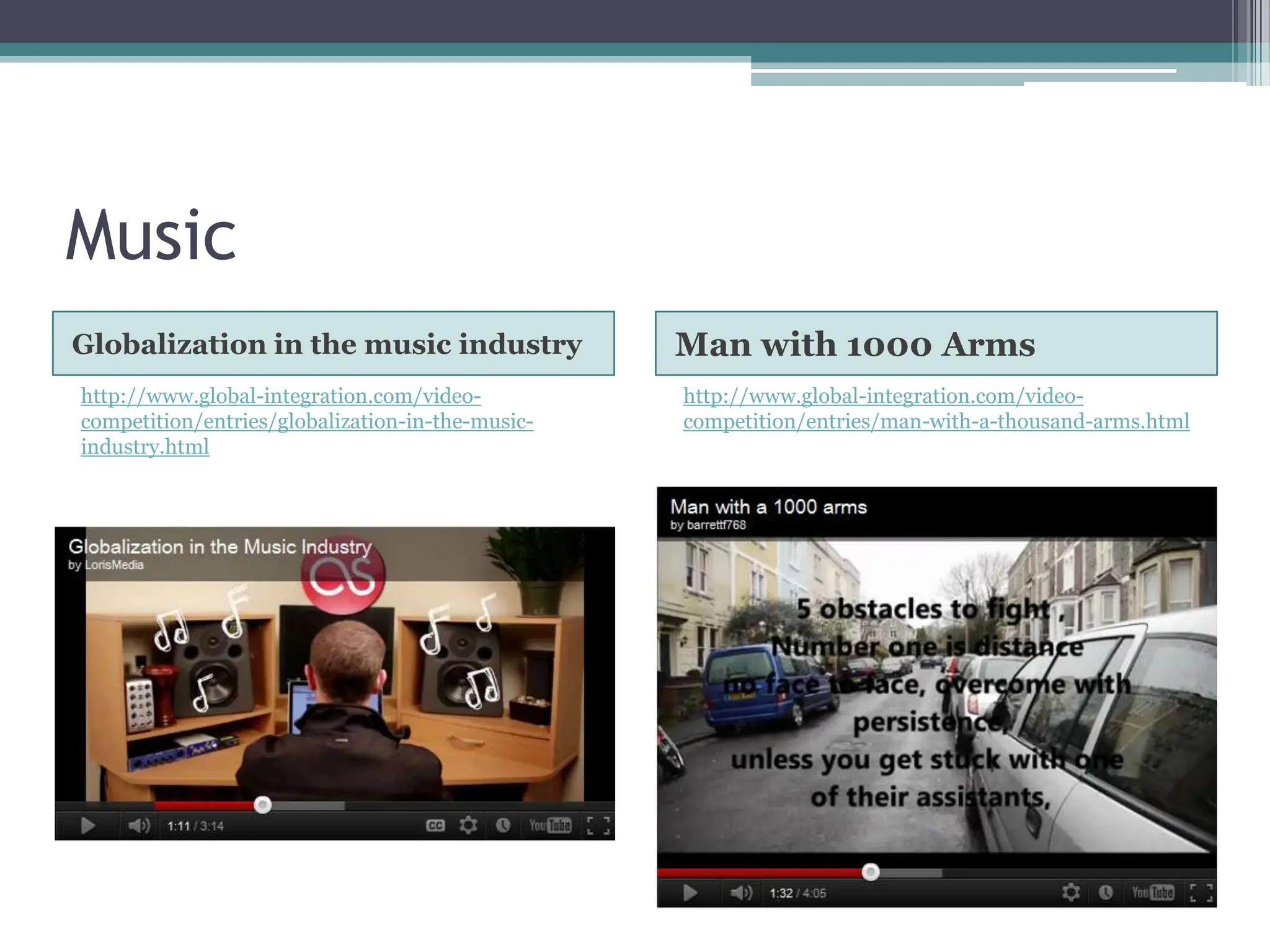Open the globalization-in-the-music-industry.html link

pos(306,421)
